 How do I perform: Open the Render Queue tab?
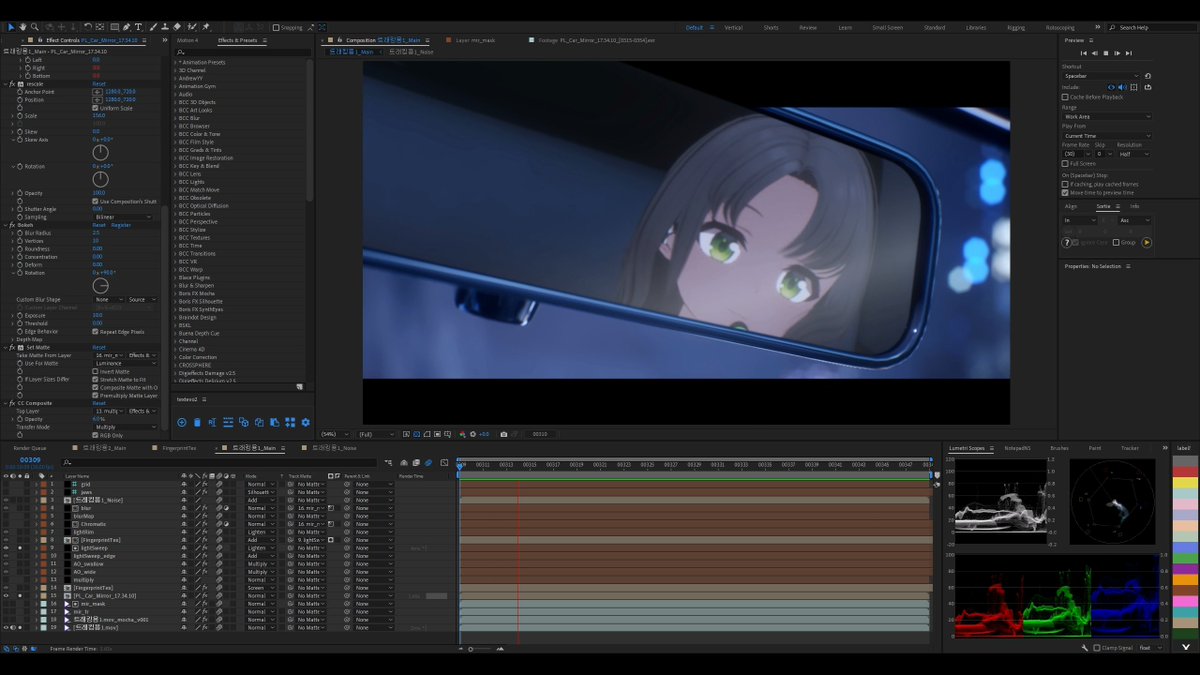tap(32, 448)
